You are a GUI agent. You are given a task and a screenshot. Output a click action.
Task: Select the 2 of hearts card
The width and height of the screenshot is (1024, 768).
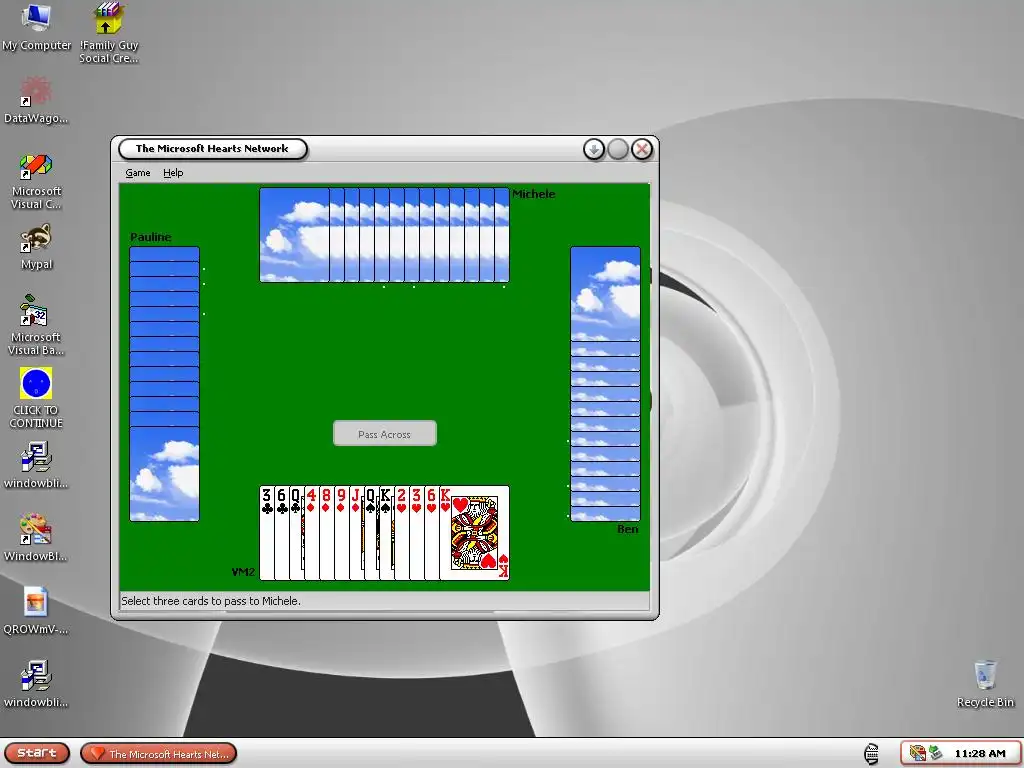[x=402, y=533]
